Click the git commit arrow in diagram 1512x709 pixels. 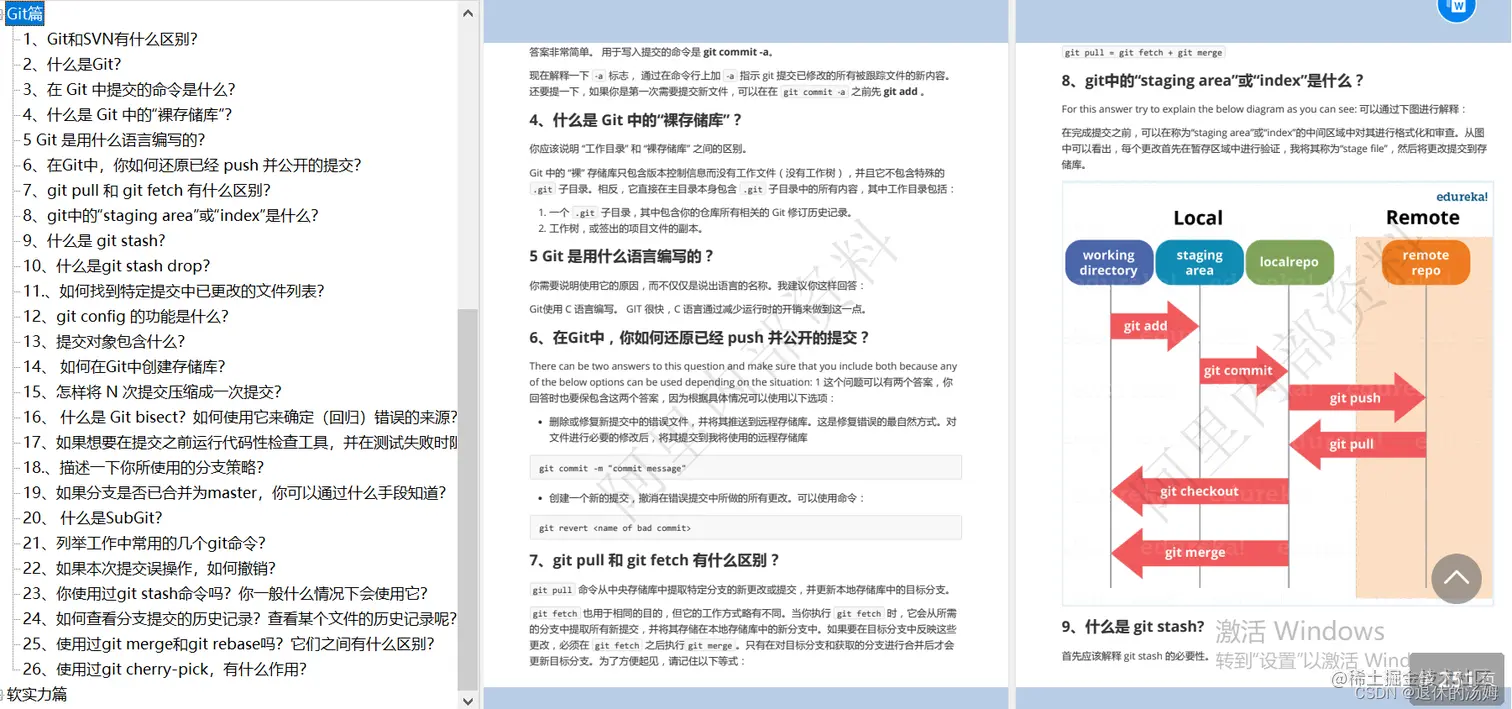pyautogui.click(x=1244, y=371)
